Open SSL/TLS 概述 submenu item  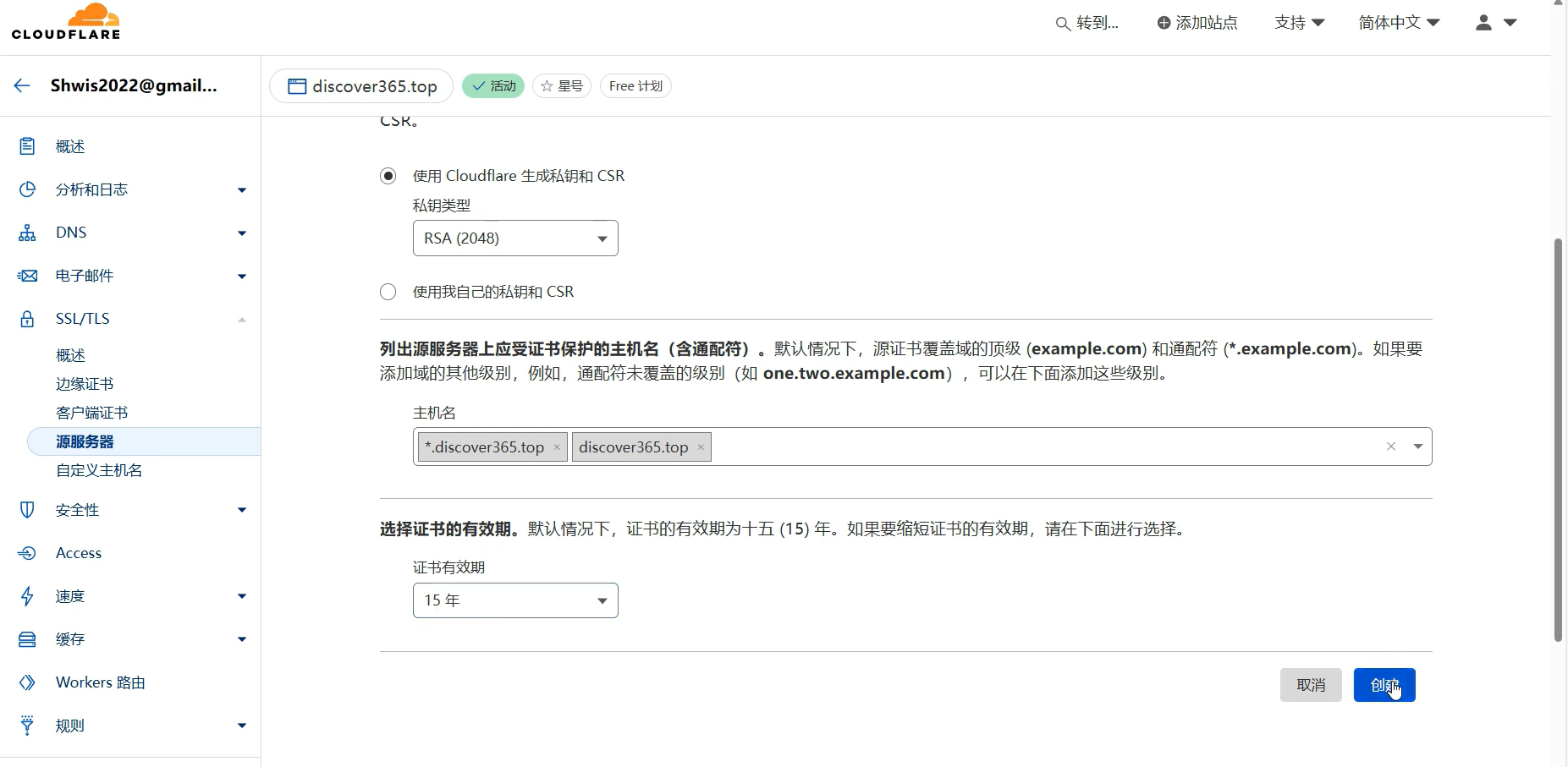point(70,355)
